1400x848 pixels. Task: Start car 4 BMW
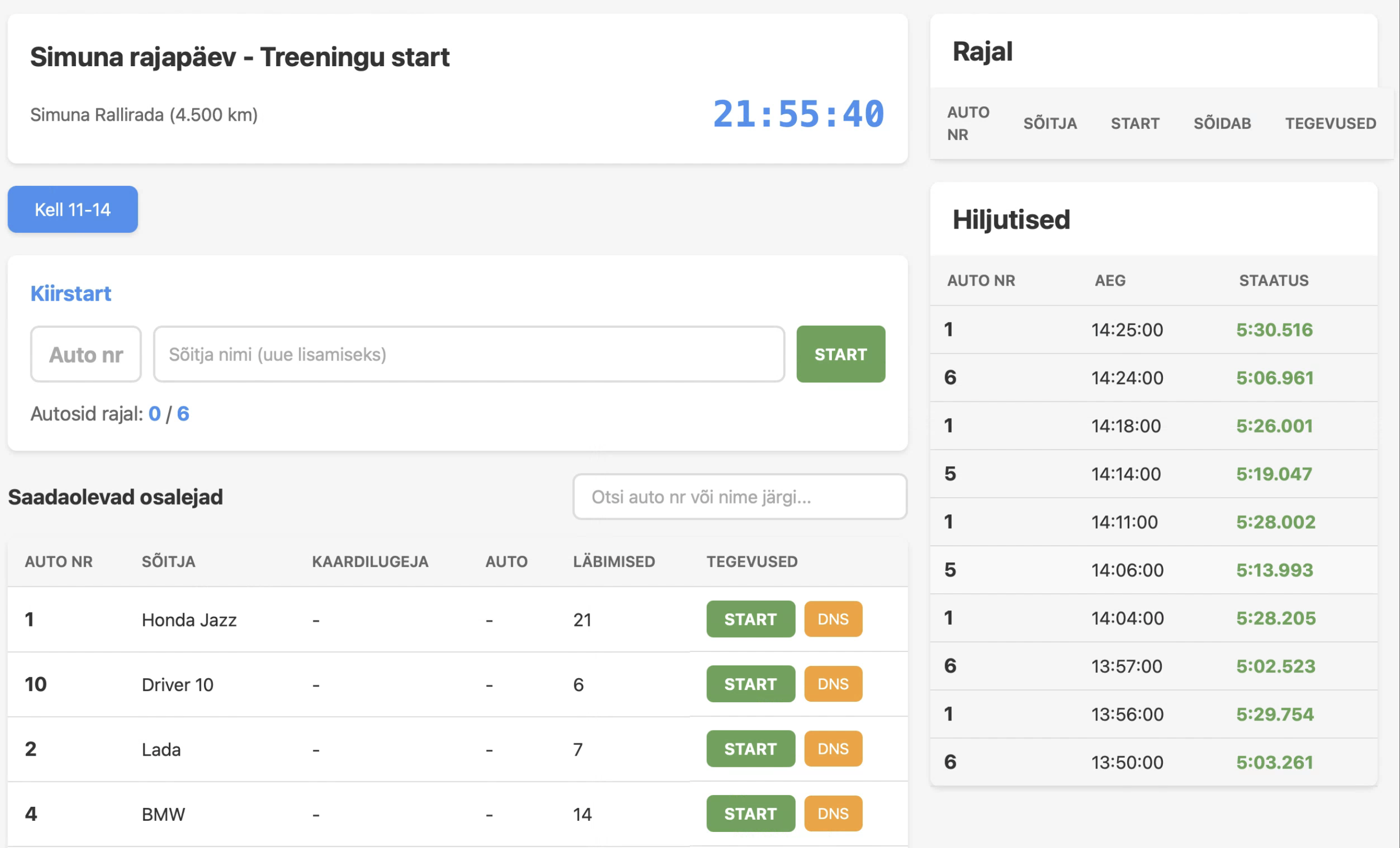(x=750, y=813)
